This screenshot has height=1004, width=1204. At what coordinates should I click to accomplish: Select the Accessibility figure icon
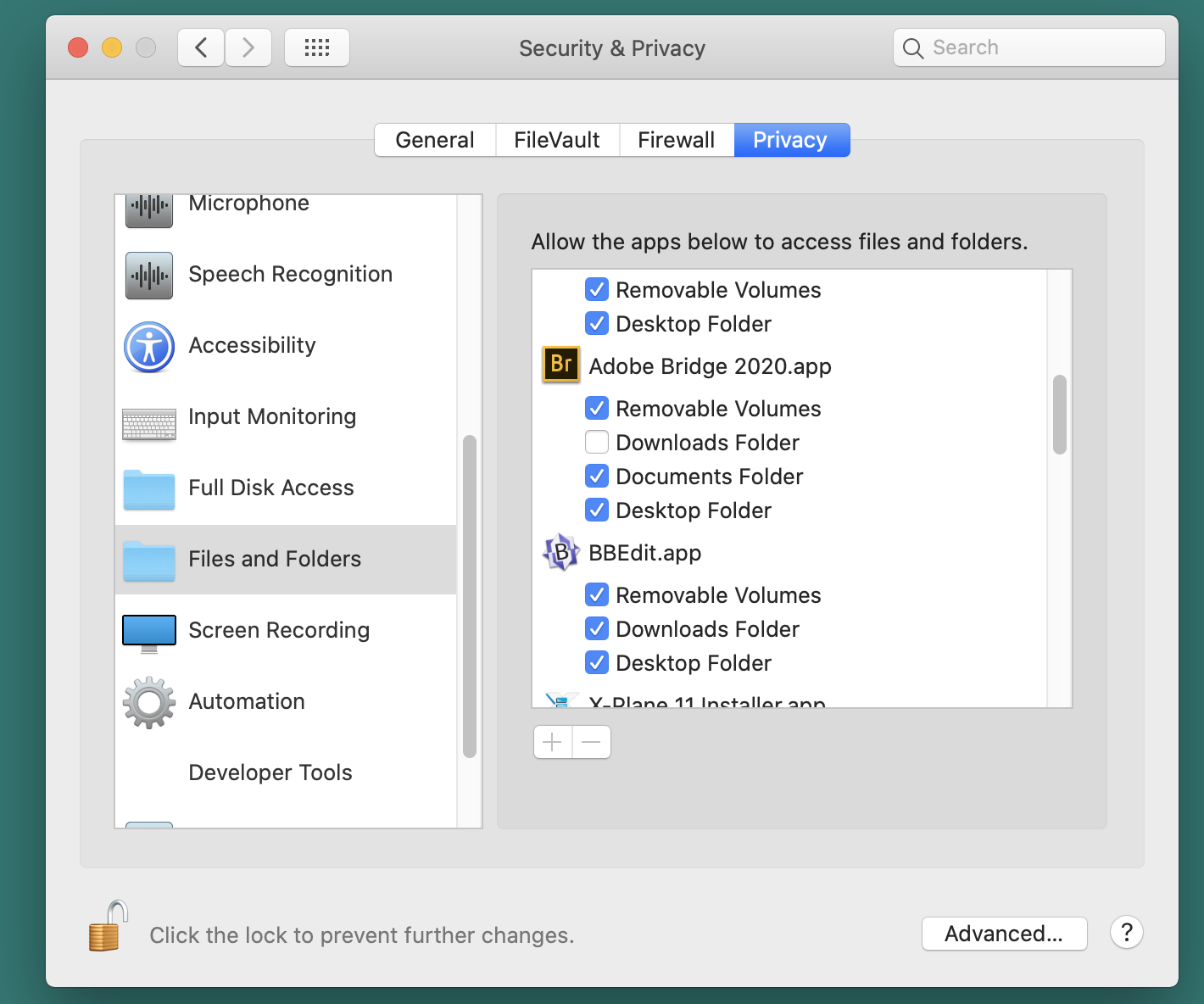149,347
